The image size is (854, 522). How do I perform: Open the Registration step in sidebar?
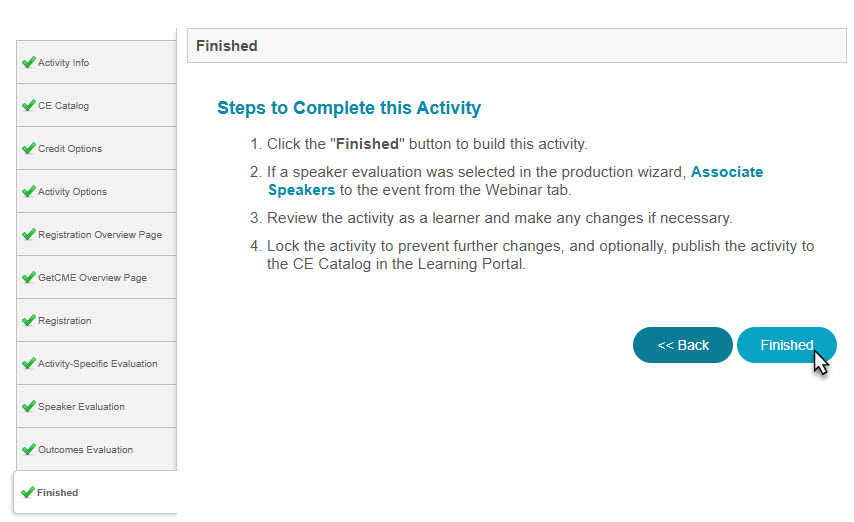click(x=96, y=320)
